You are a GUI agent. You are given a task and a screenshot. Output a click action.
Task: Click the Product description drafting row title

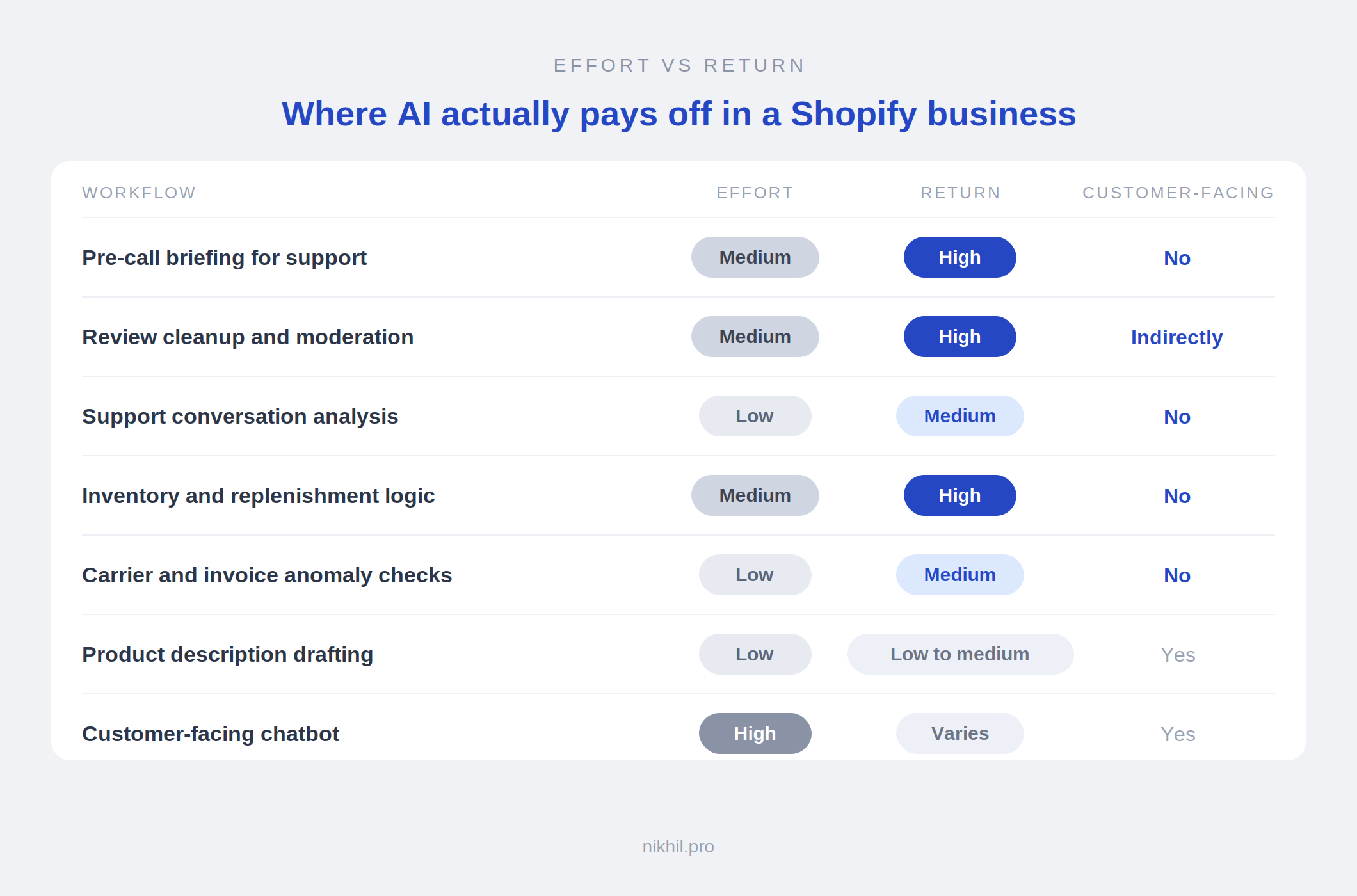point(227,654)
